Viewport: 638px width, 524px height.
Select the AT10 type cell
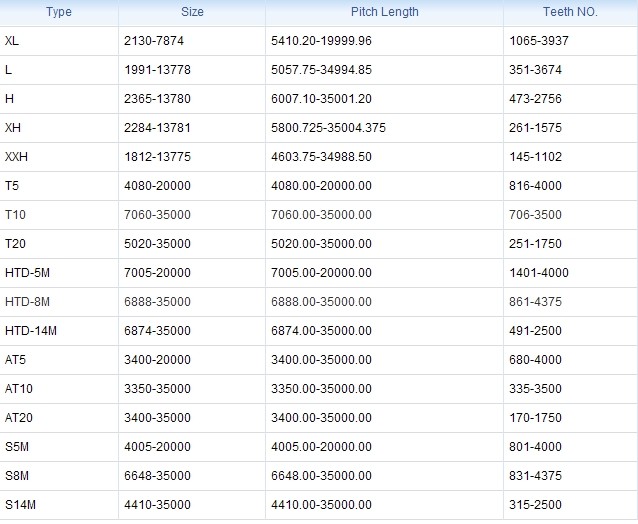pos(19,389)
